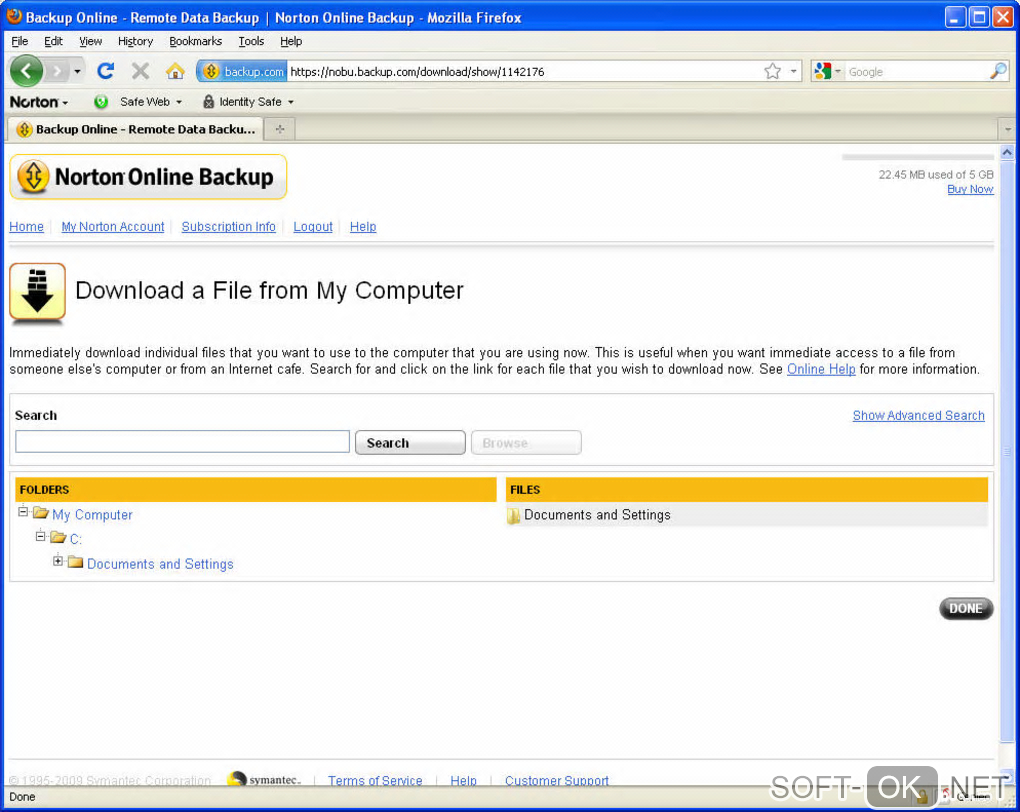Viewport: 1020px width, 812px height.
Task: Collapse the C: drive tree node
Action: tap(40, 536)
